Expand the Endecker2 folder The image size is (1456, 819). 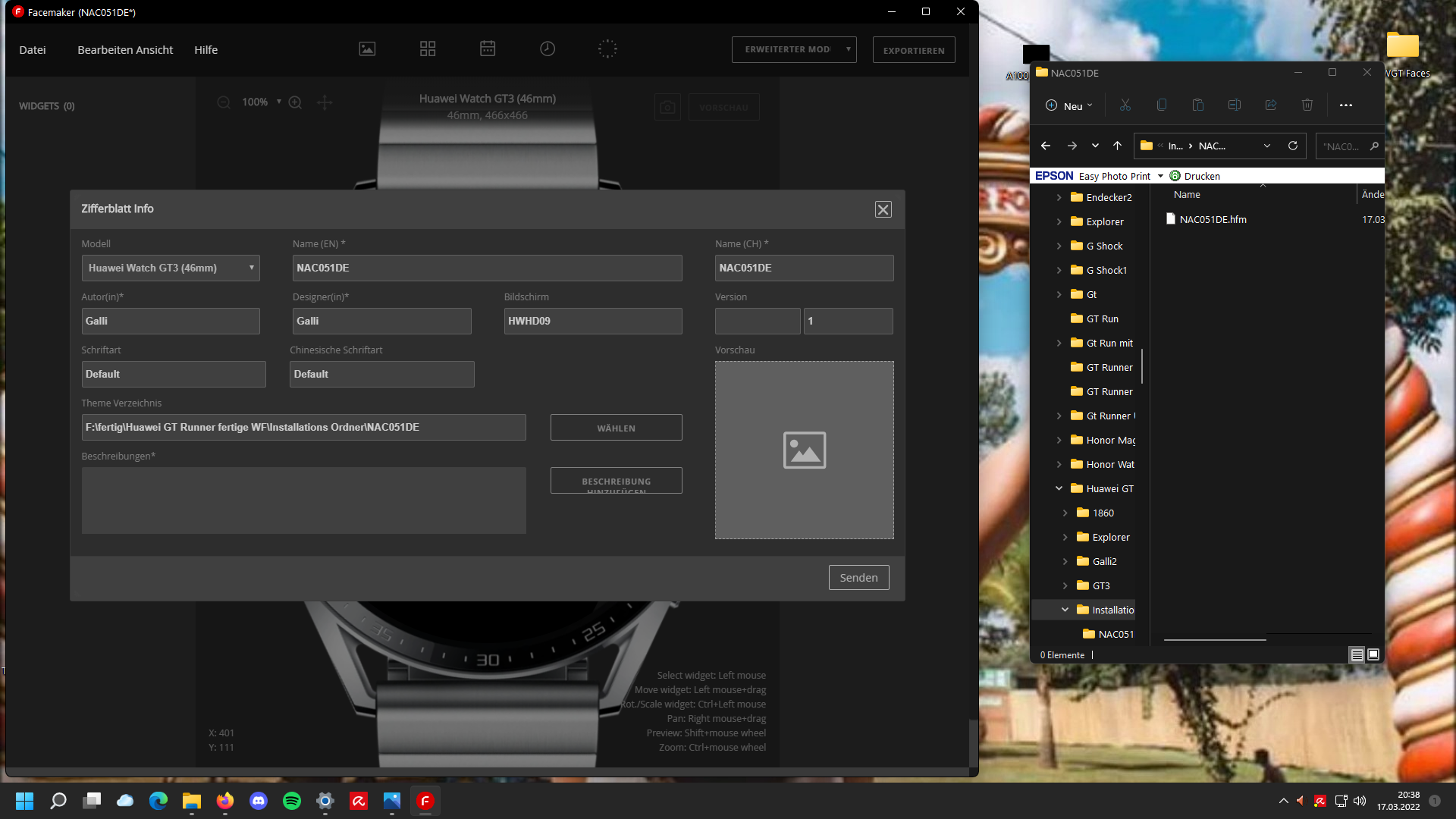tap(1059, 197)
